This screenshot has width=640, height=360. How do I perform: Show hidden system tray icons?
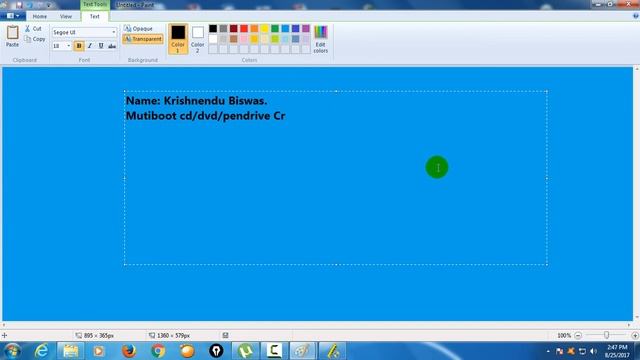548,351
